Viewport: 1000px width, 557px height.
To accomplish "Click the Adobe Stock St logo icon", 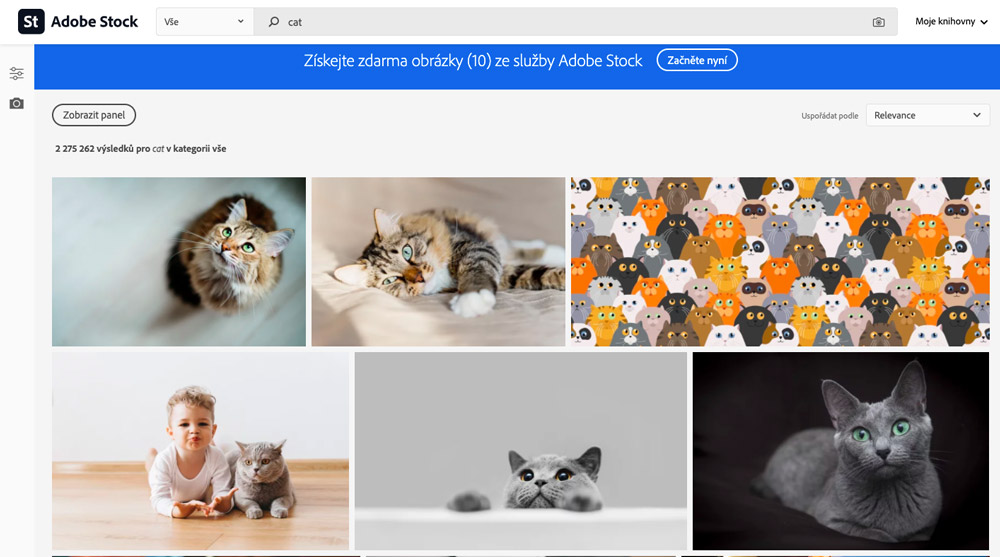I will click(31, 22).
